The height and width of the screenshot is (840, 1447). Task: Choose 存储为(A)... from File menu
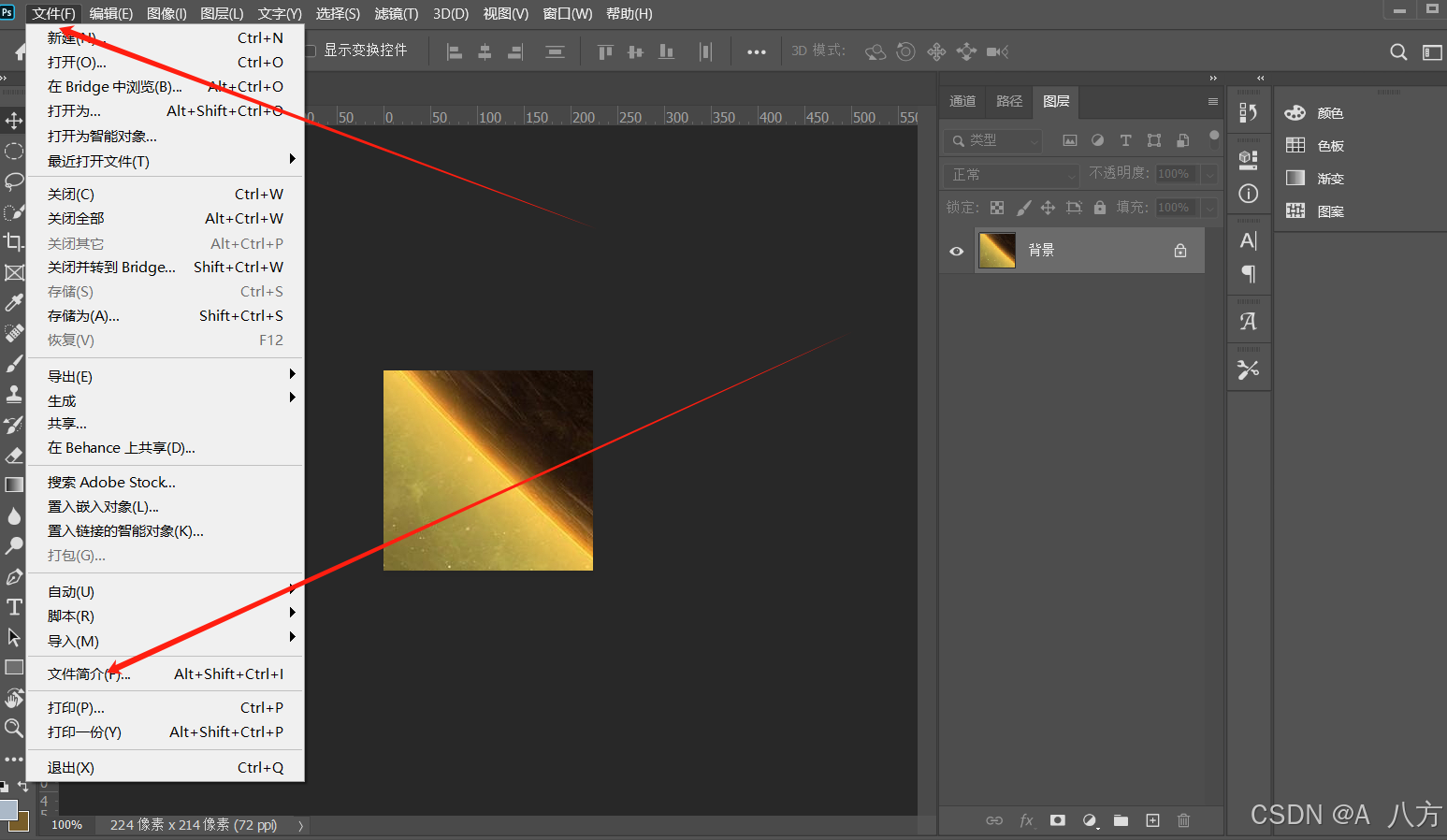click(x=166, y=315)
